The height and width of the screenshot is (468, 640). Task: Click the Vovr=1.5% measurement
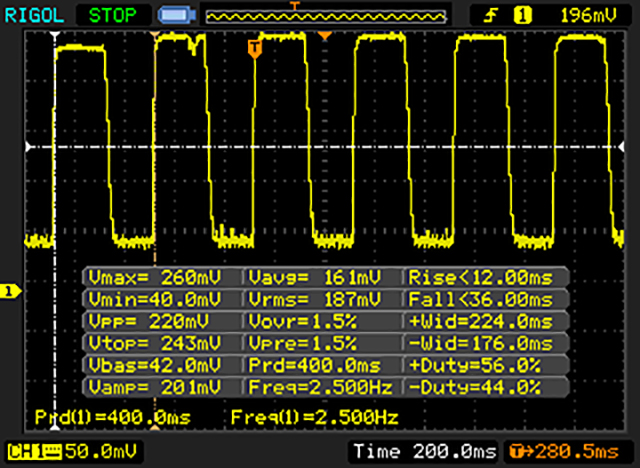[302, 322]
